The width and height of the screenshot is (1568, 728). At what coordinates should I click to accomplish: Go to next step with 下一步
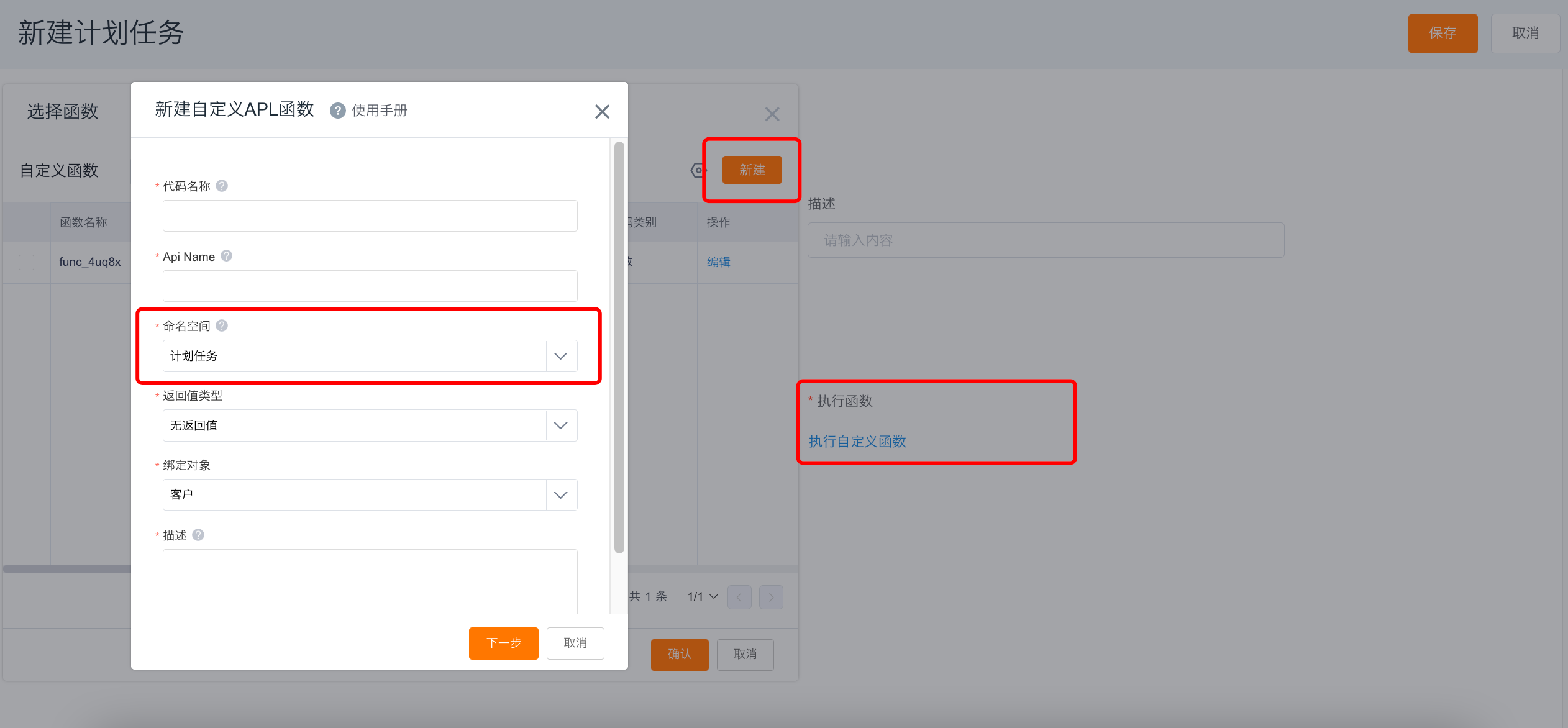pyautogui.click(x=504, y=643)
